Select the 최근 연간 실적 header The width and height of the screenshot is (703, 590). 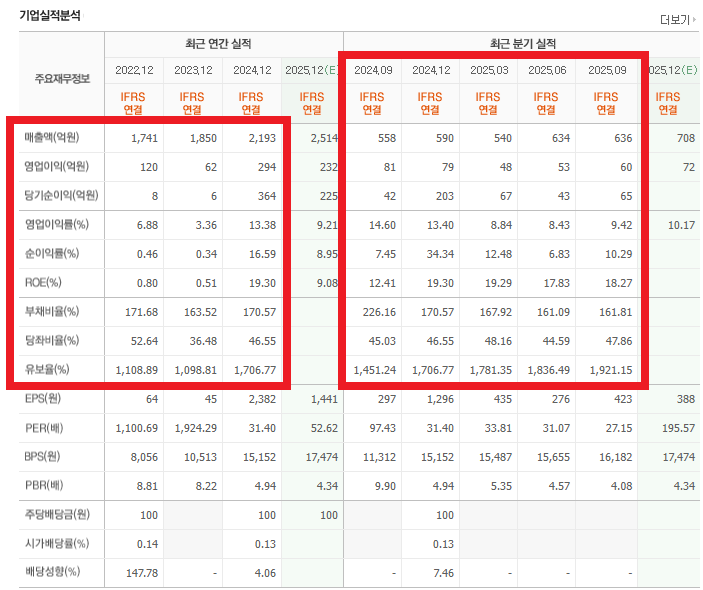point(218,44)
